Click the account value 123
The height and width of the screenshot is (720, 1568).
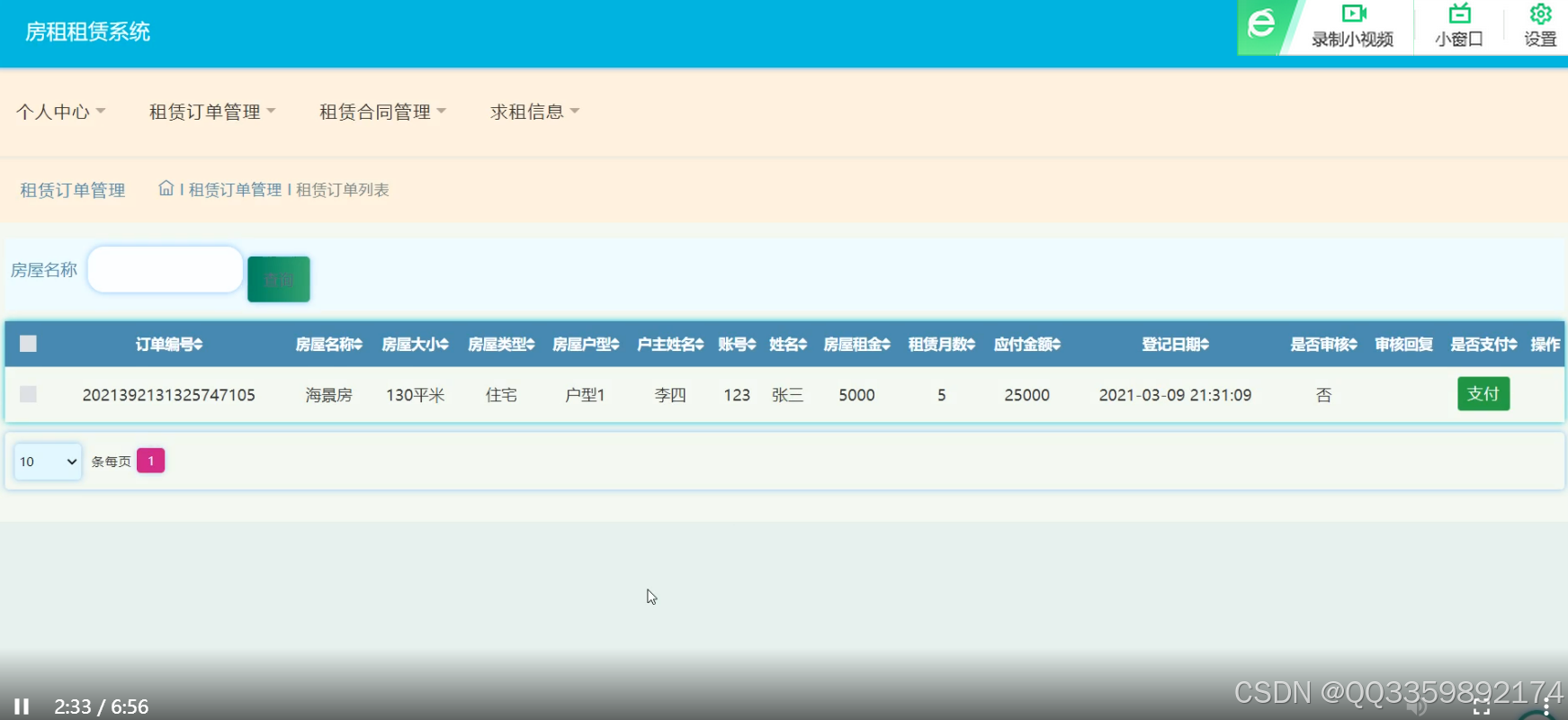coord(737,395)
